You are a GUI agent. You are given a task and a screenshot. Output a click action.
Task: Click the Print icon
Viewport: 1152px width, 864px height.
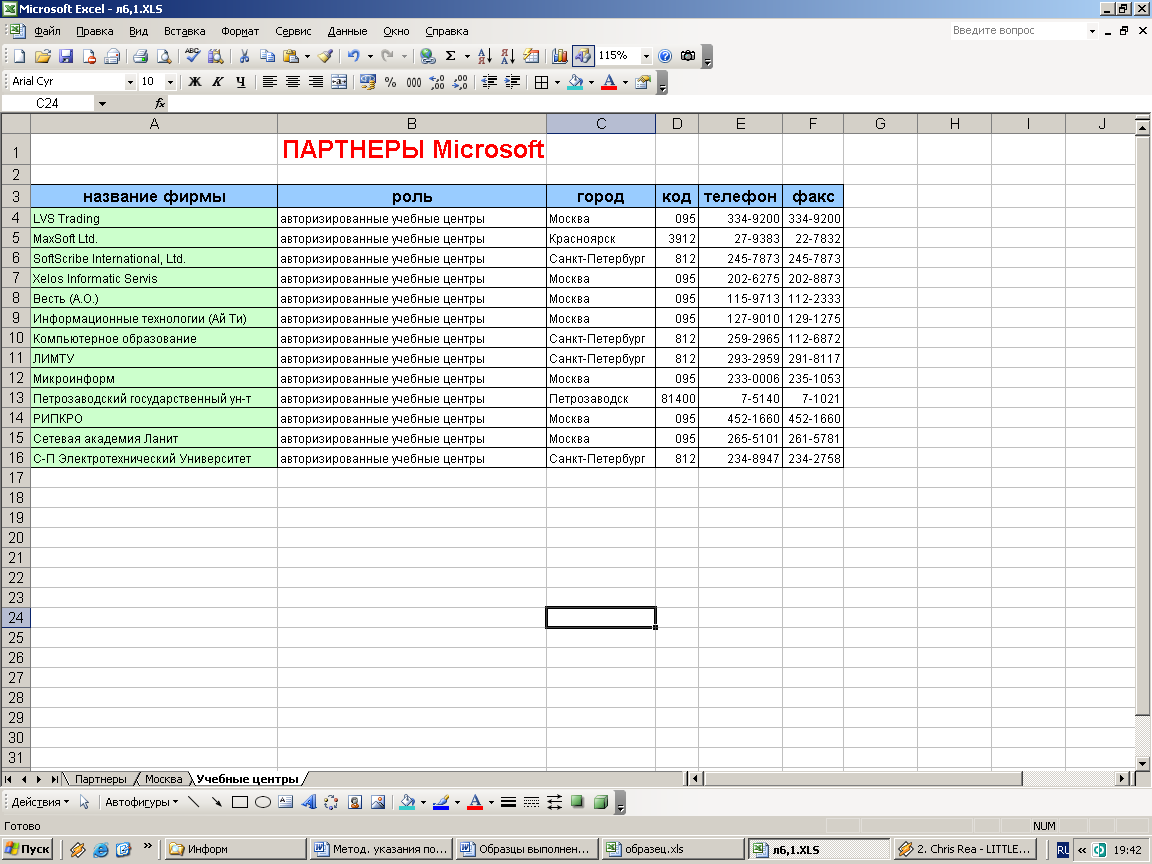pos(140,56)
